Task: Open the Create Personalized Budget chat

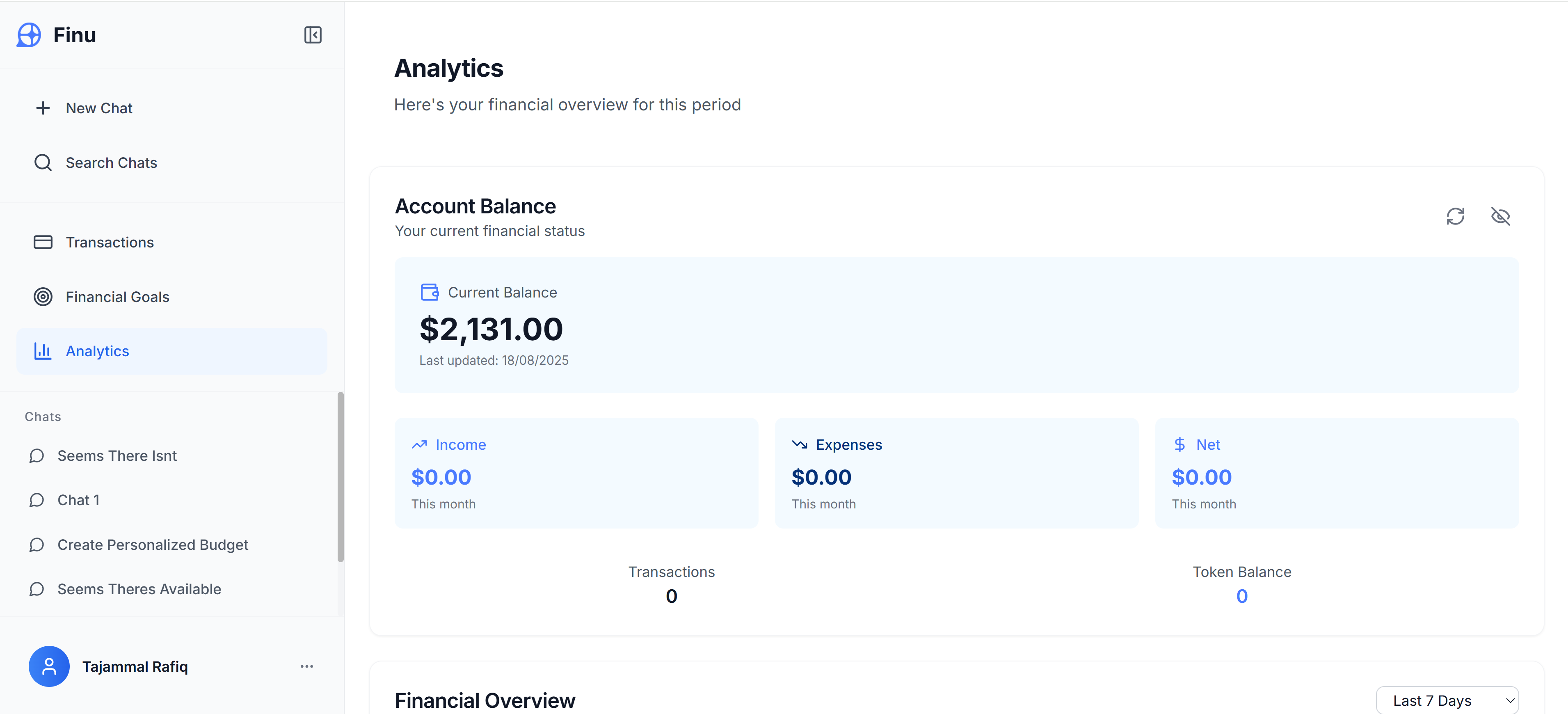Action: (153, 544)
